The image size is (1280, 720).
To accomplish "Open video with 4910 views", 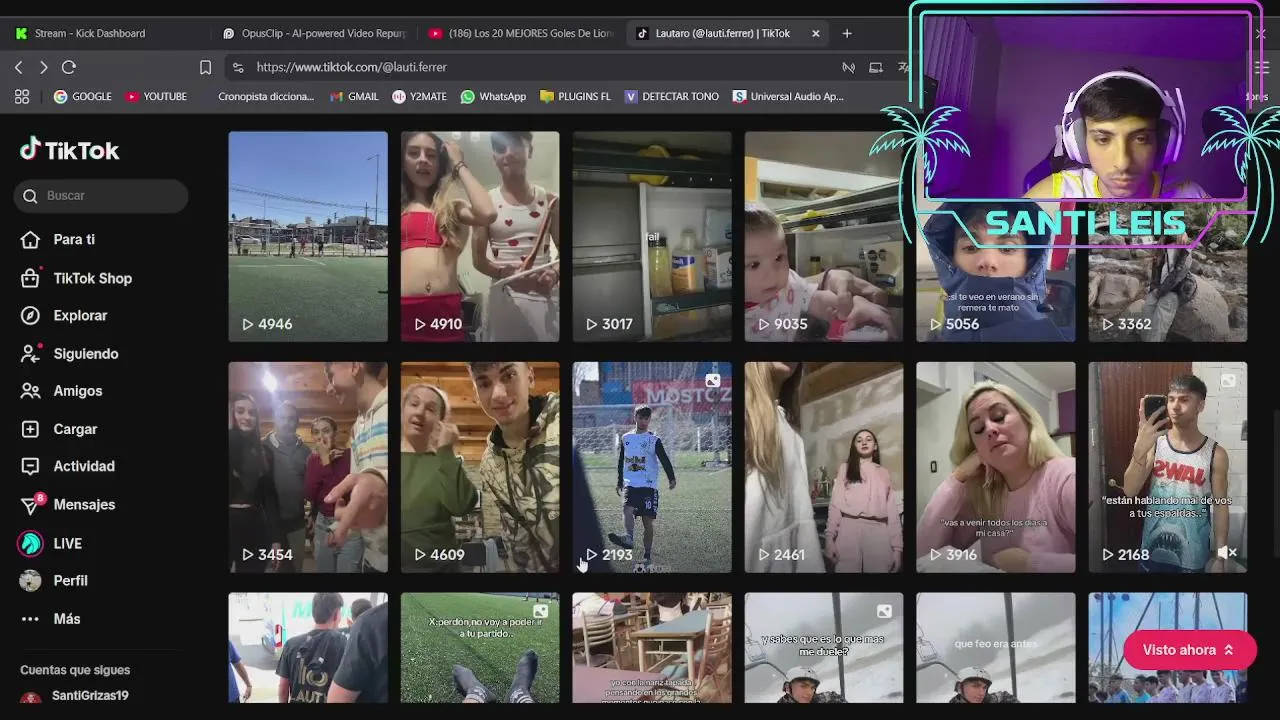I will pyautogui.click(x=480, y=237).
